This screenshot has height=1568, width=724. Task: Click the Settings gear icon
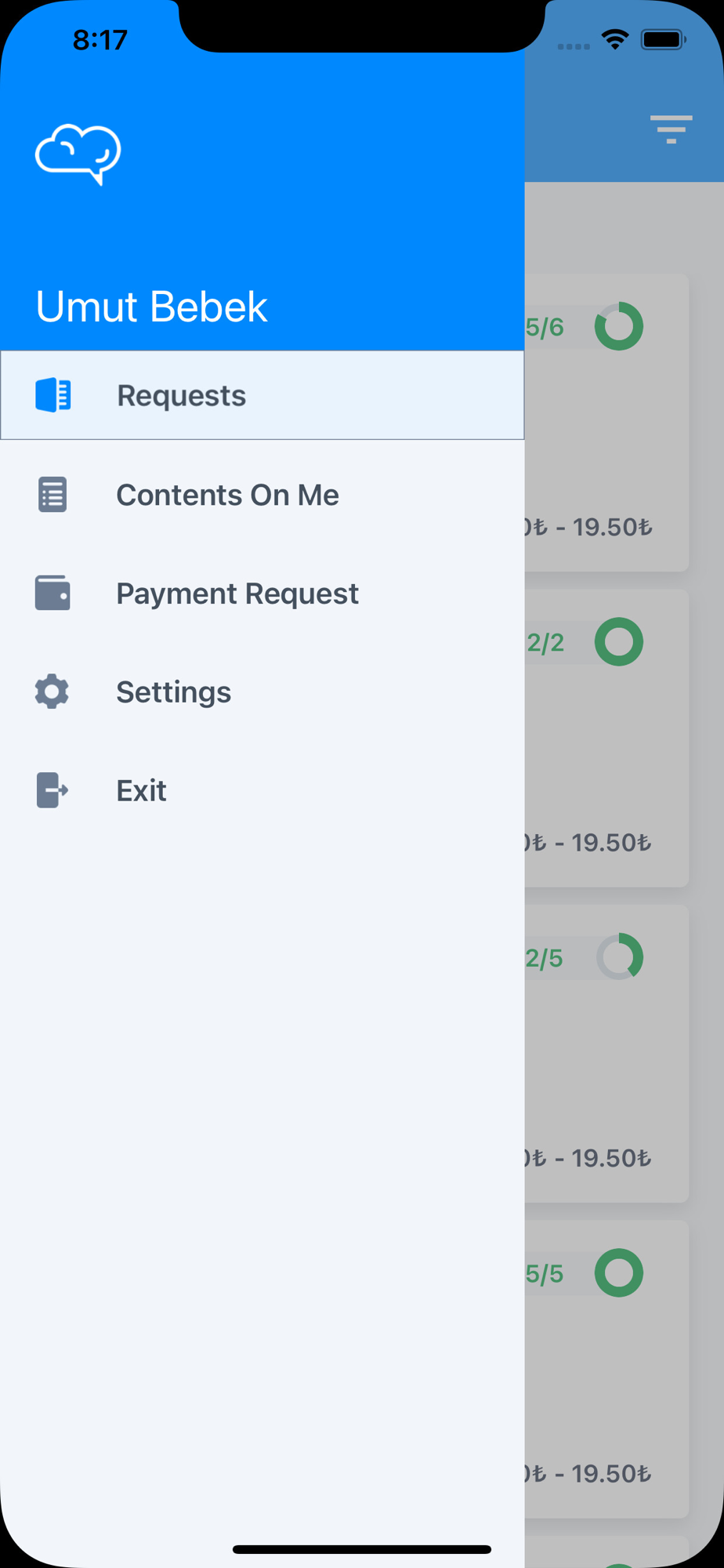52,691
